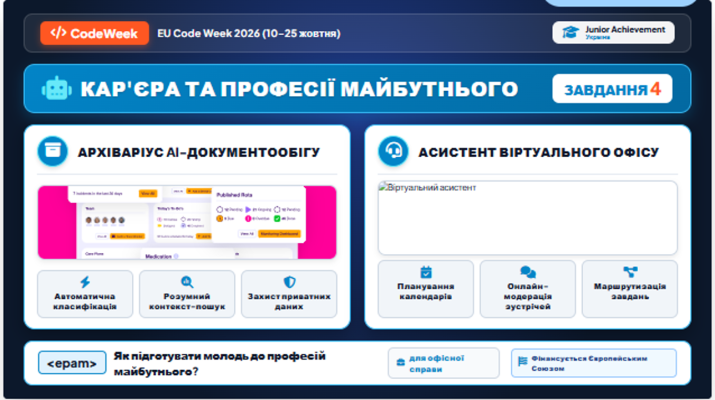Open the pink dashboard preview thumbnail
The height and width of the screenshot is (400, 715).
[x=187, y=222]
